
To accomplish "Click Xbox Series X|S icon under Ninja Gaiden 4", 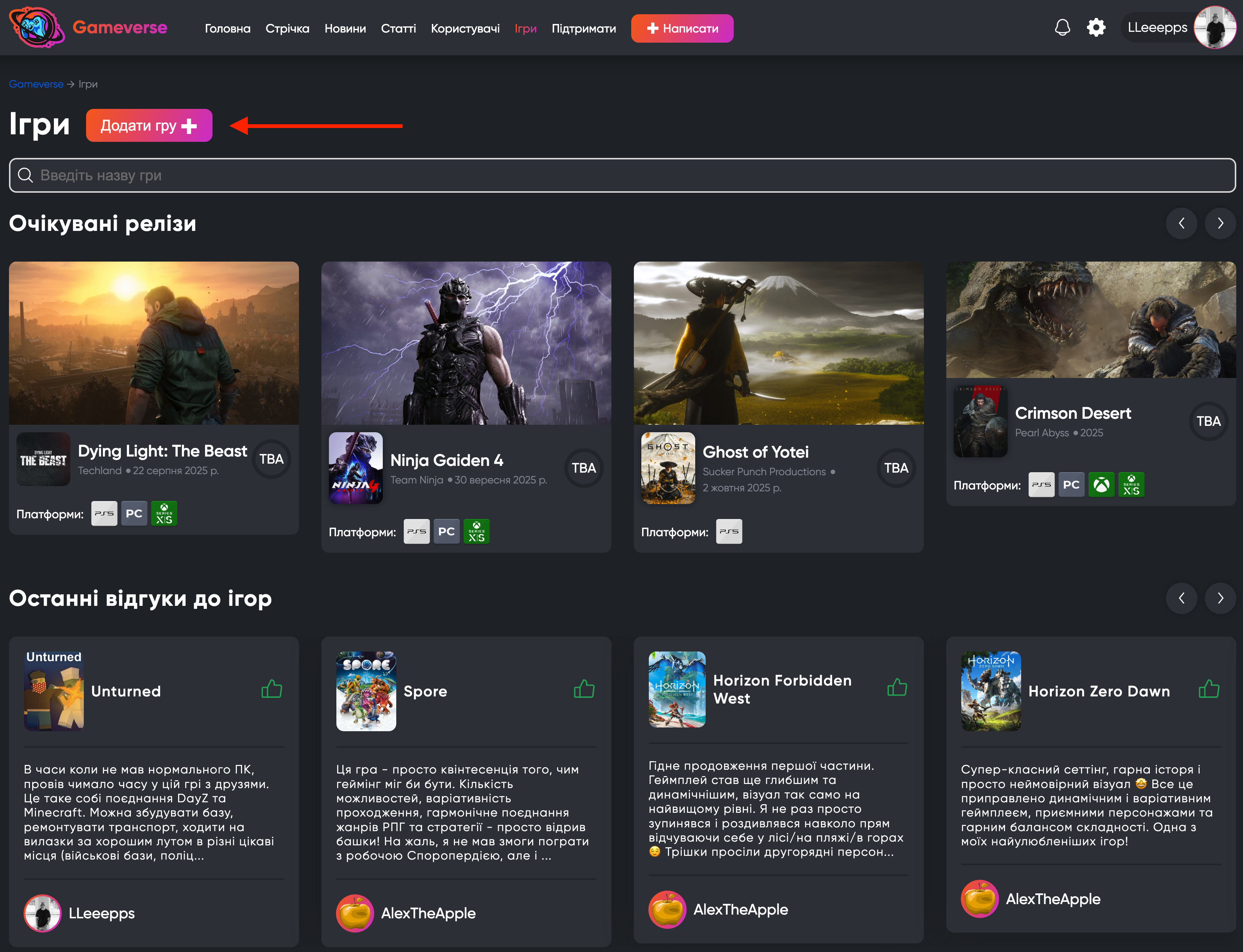I will [x=476, y=531].
